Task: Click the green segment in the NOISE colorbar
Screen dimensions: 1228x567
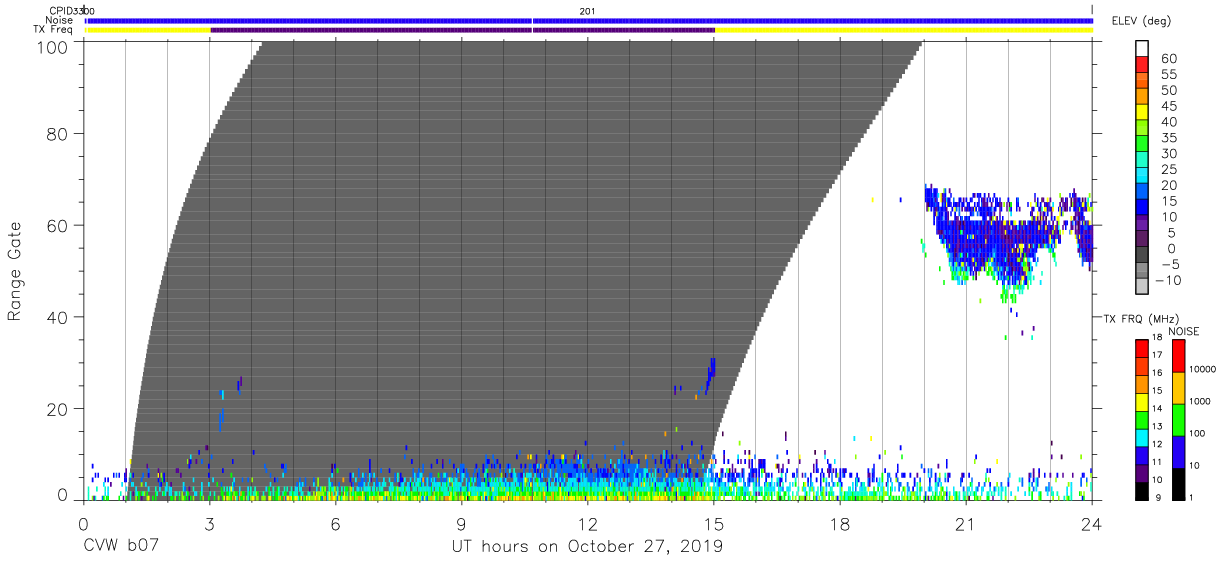Action: pos(1177,420)
